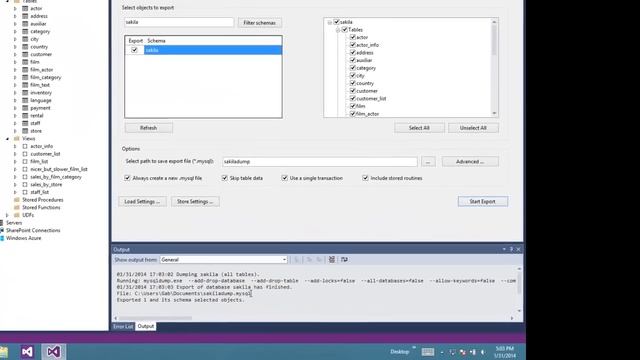Screen dimensions: 640x360
Task: Toggle Include stored routines checkbox
Action: (x=365, y=178)
